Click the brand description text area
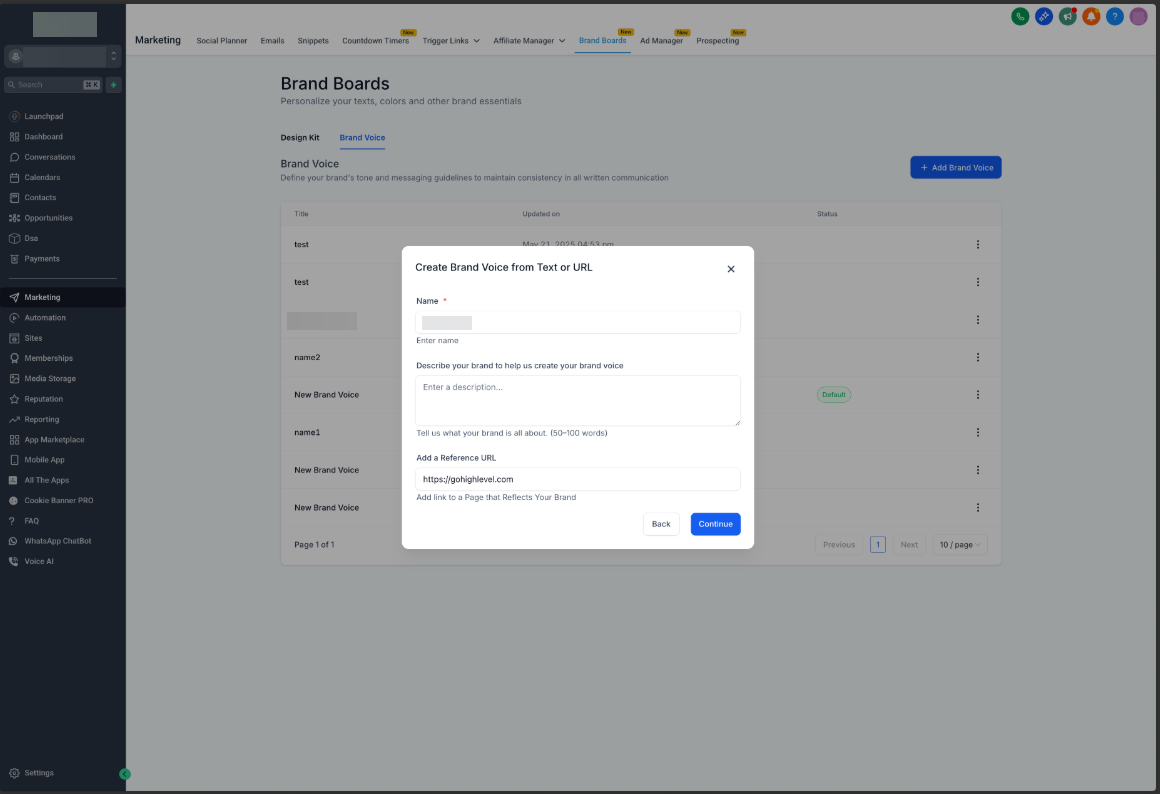Image resolution: width=1160 pixels, height=794 pixels. [578, 401]
